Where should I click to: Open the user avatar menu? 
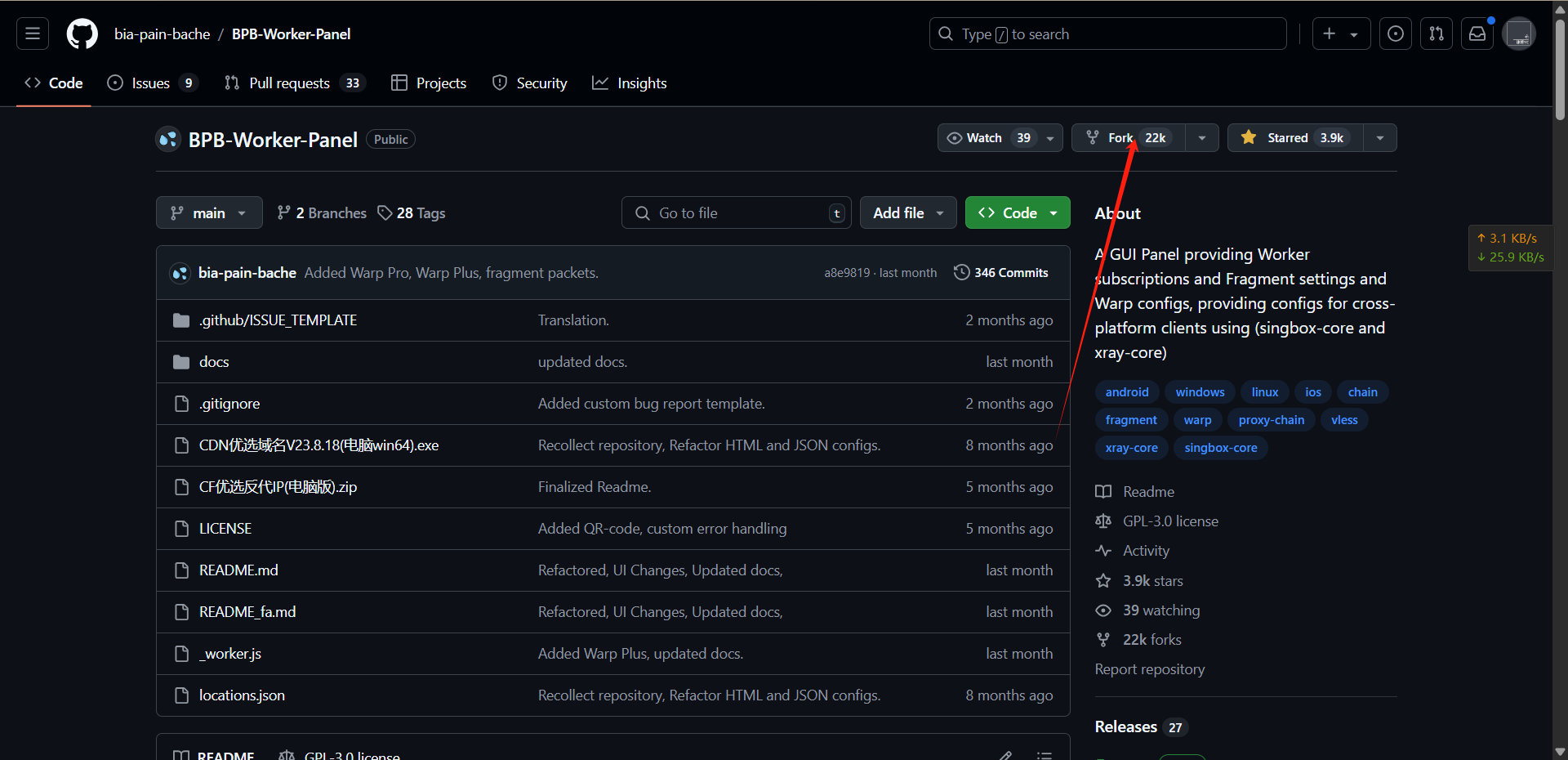[x=1520, y=34]
